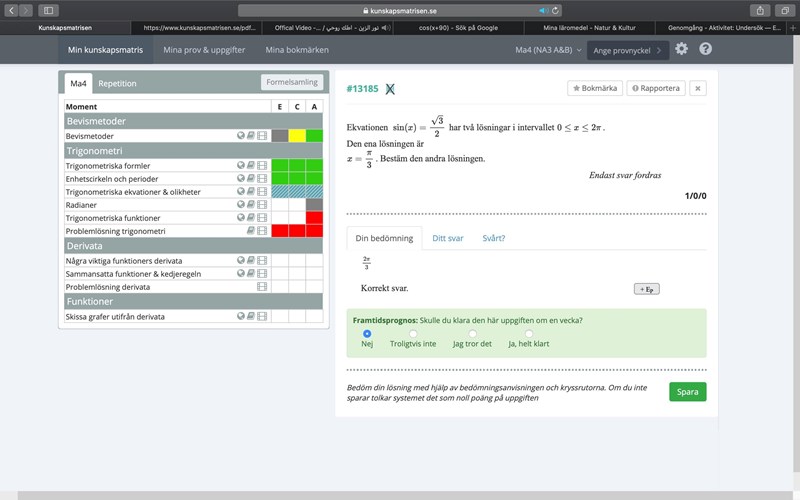Screen dimensions: 800x500
Task: Click the globe icon for Radianer
Action: click(x=241, y=204)
